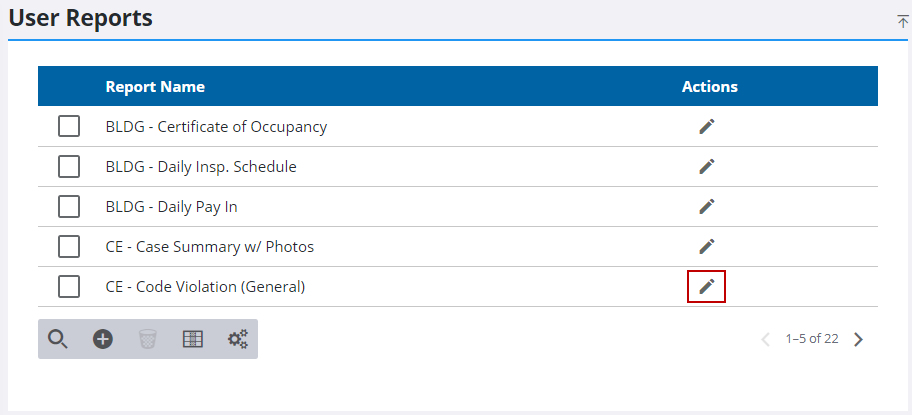
Task: Edit CE - Case Summary w/ Photos
Action: [707, 247]
